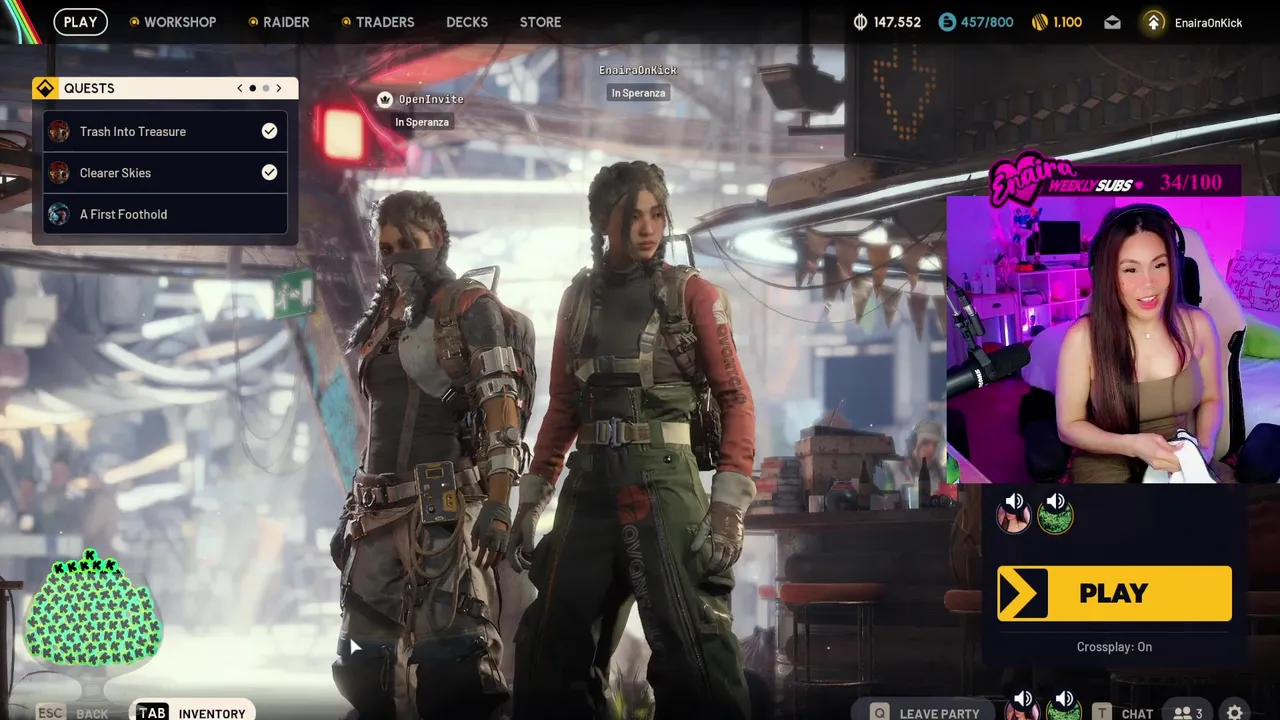
Task: Toggle Clearer Skies completed checkmark
Action: tap(269, 172)
